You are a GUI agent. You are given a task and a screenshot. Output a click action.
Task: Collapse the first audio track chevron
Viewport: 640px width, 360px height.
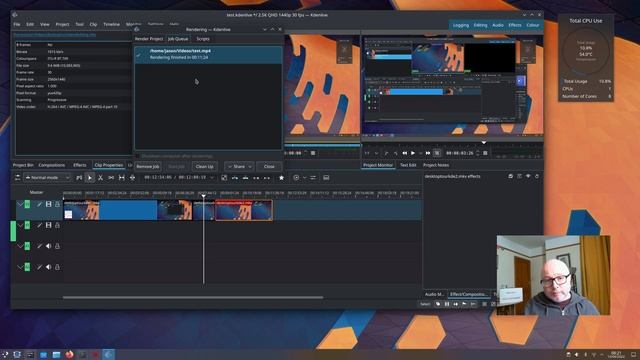(20, 246)
